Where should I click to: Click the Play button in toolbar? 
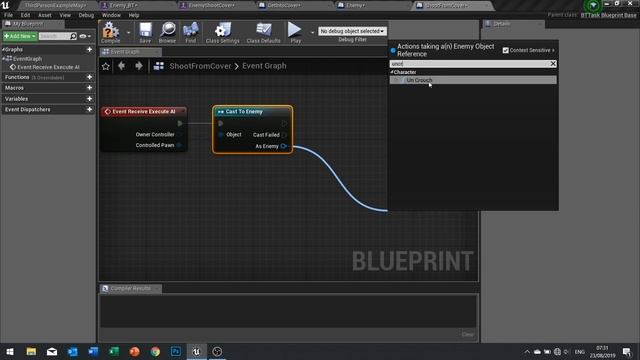pos(295,32)
